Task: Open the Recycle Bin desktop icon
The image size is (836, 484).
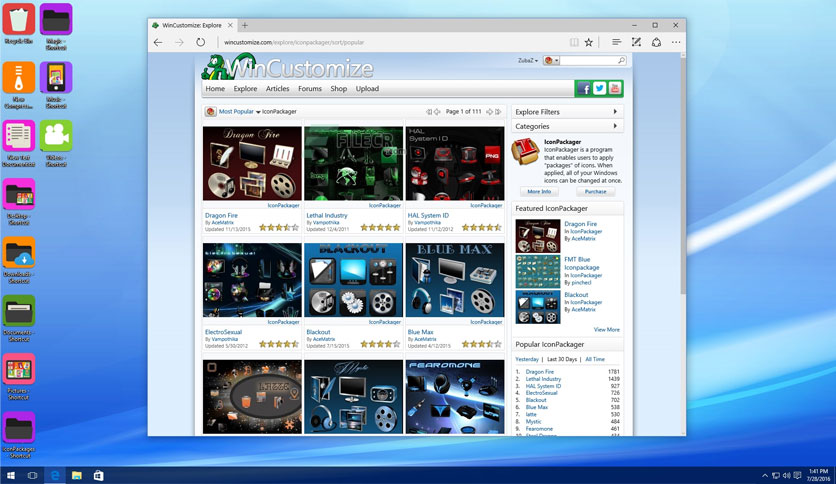Action: 19,23
